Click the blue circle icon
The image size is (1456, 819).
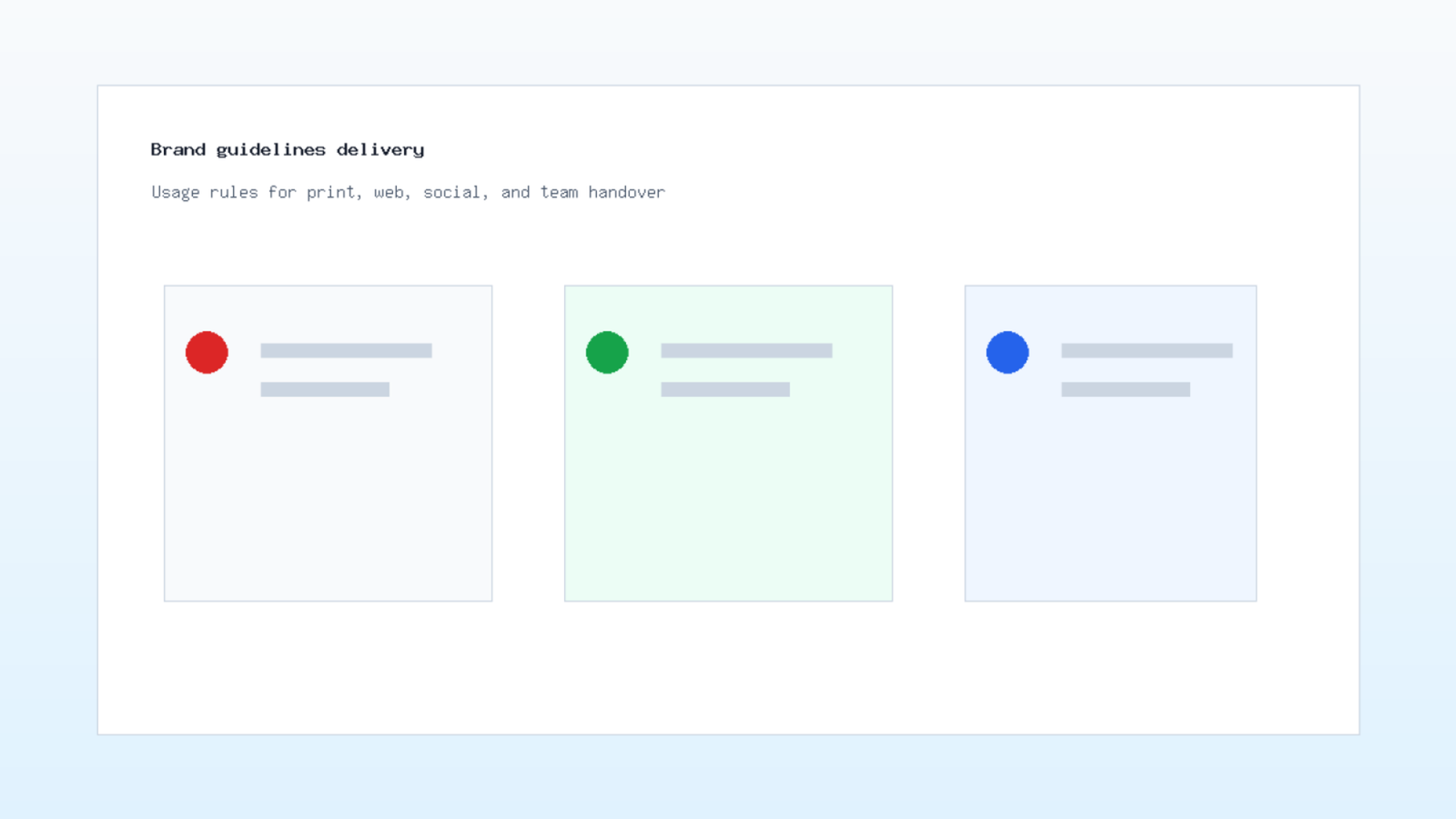[1007, 352]
